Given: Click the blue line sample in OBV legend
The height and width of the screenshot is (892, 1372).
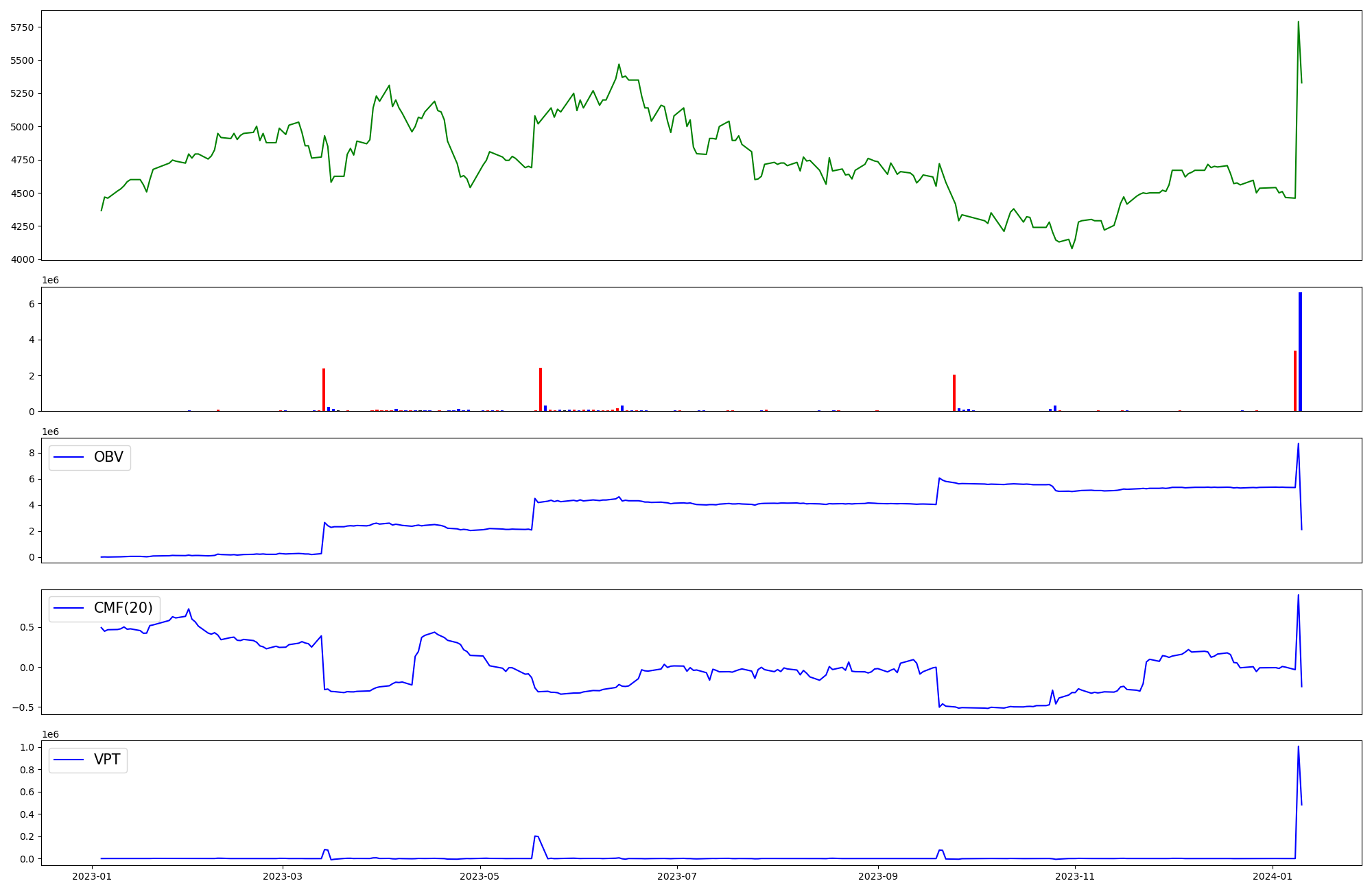Looking at the screenshot, I should 69,458.
